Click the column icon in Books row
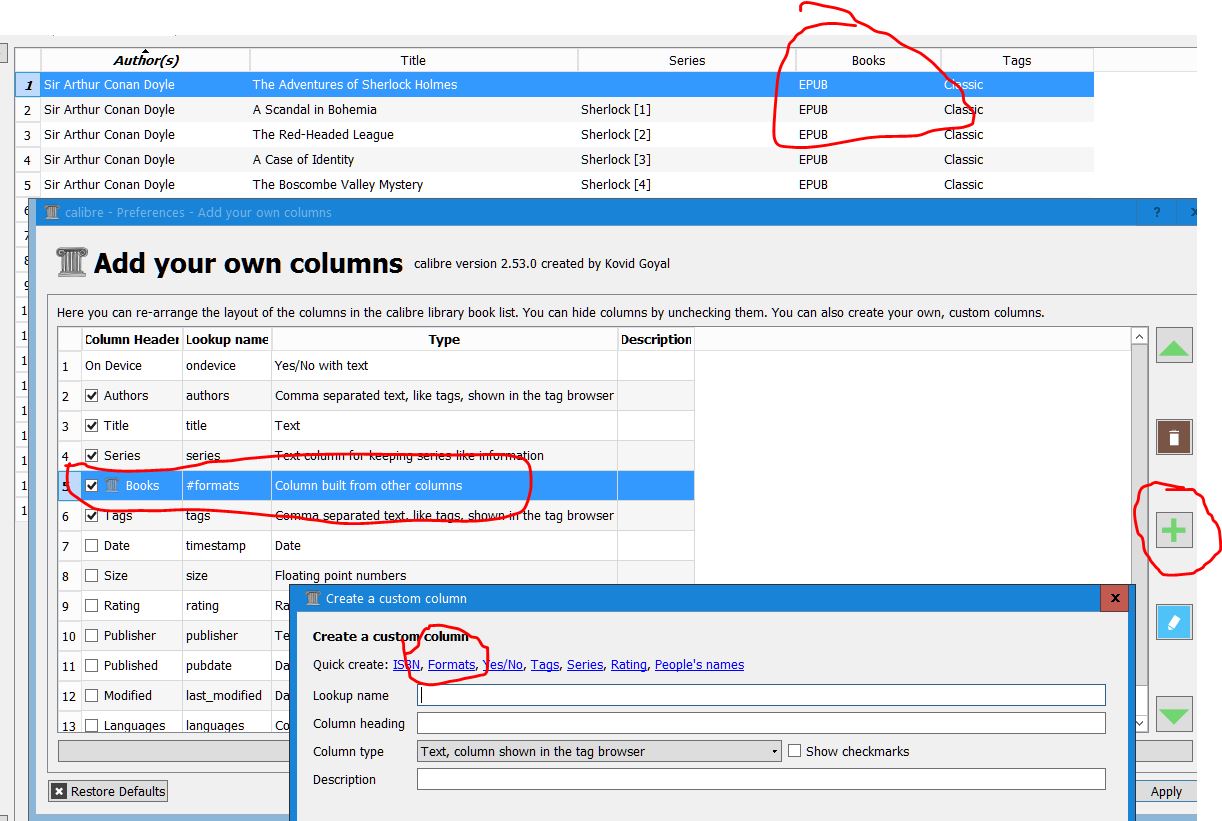 coord(112,486)
